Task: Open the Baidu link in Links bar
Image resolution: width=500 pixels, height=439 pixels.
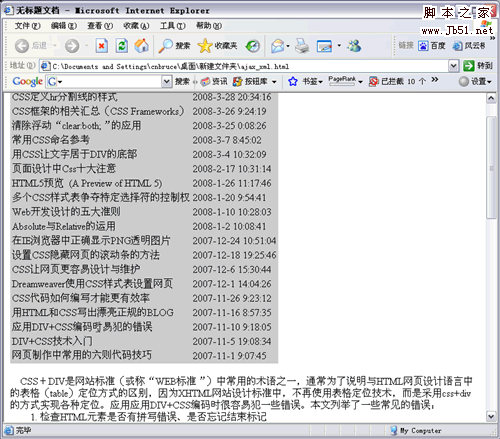Action: coord(432,46)
